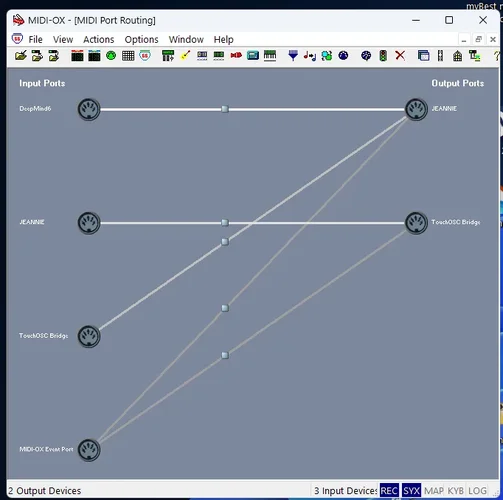Toggle the MAP status bar indicator

pyautogui.click(x=434, y=491)
